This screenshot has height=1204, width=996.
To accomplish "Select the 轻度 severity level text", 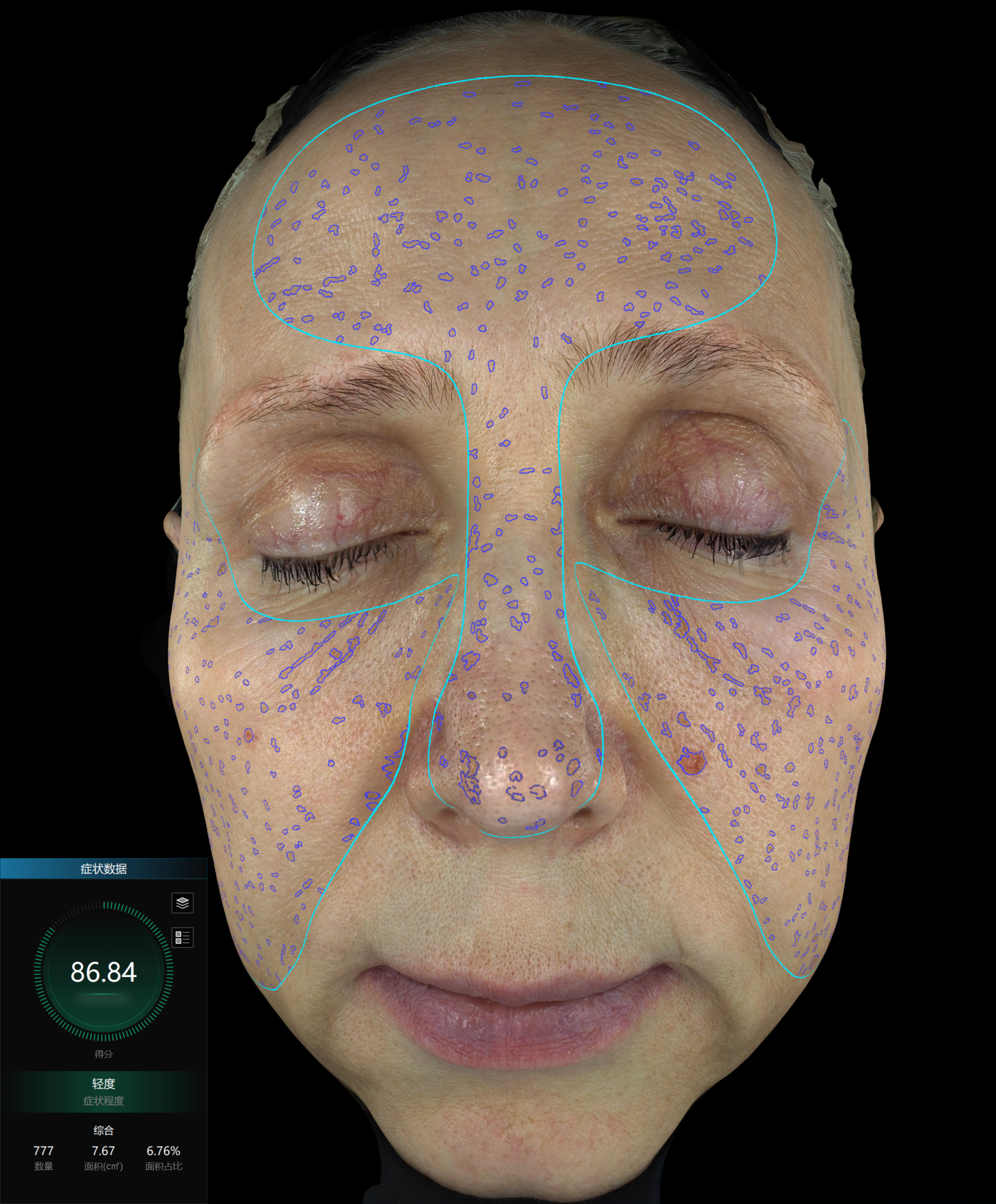I will point(104,1084).
